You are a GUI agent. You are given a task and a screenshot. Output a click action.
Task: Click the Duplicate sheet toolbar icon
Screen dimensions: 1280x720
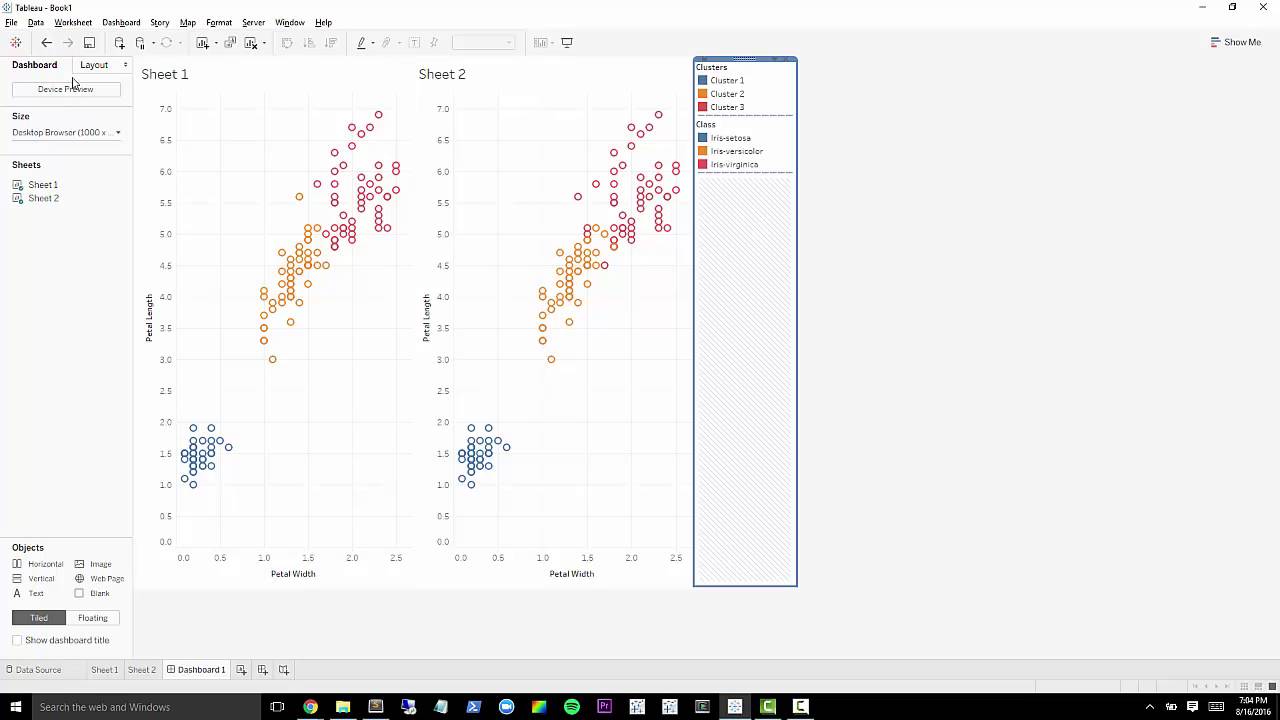coord(230,42)
